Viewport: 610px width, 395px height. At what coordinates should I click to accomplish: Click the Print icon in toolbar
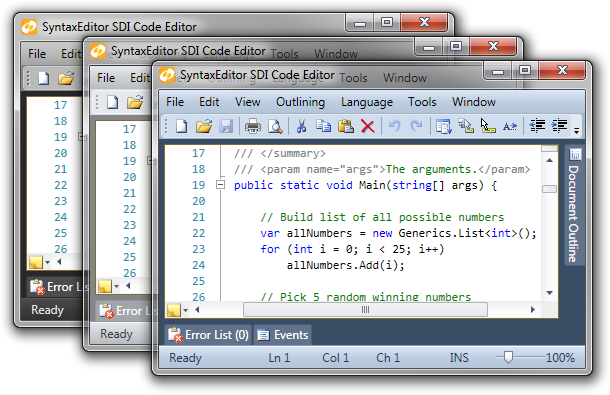point(253,126)
